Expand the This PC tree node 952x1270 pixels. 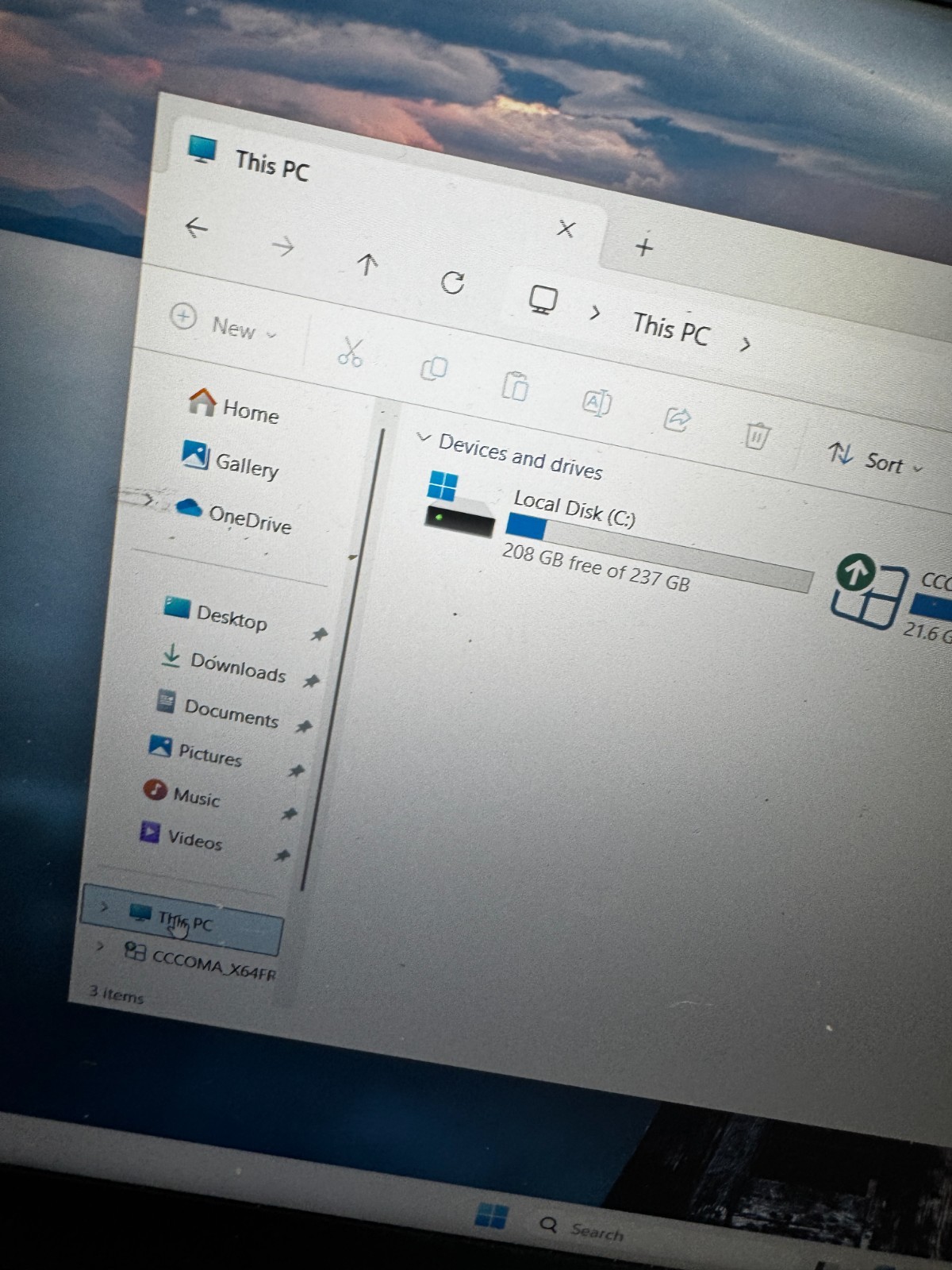point(104,906)
